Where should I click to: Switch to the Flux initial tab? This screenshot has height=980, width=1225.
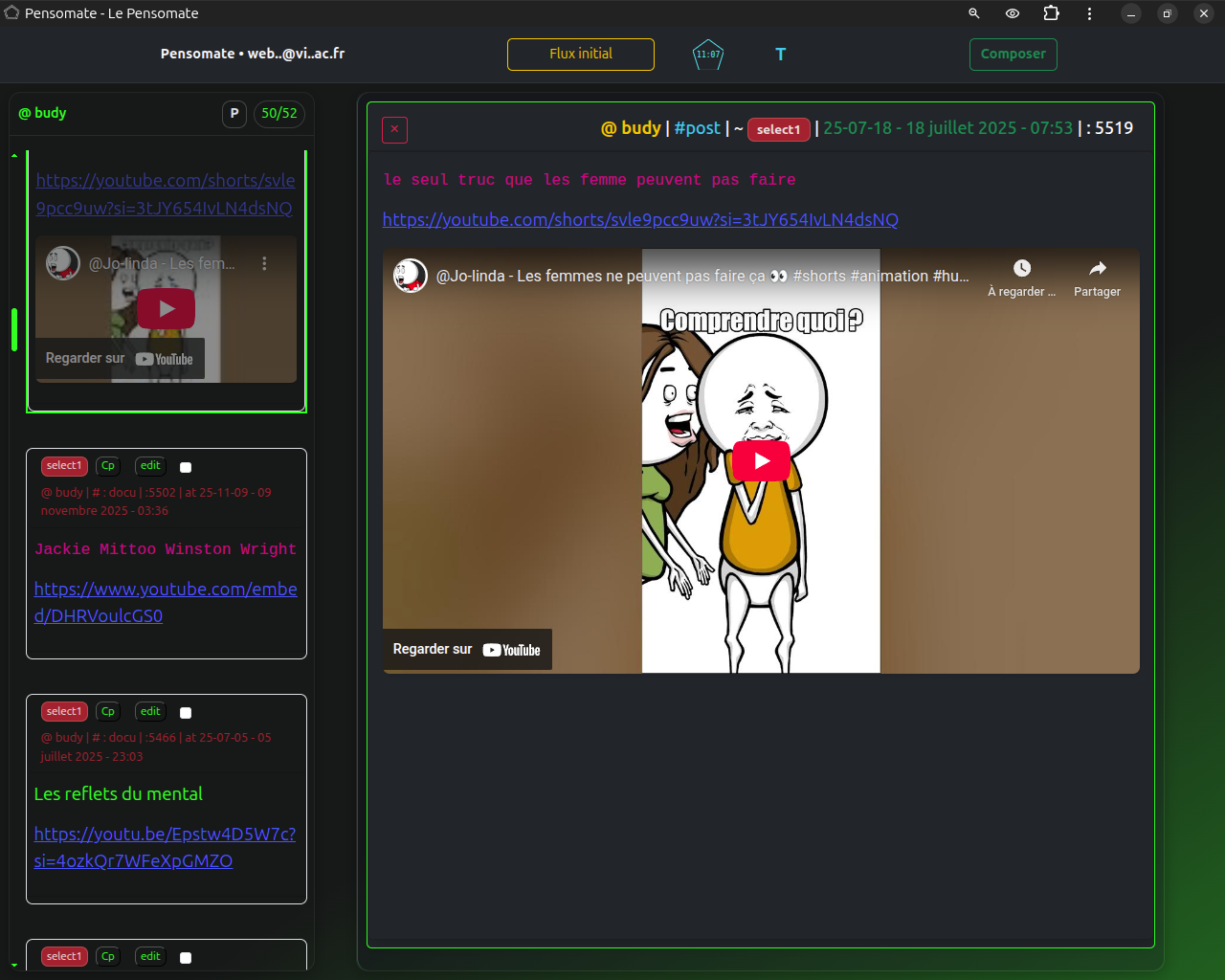pos(580,55)
